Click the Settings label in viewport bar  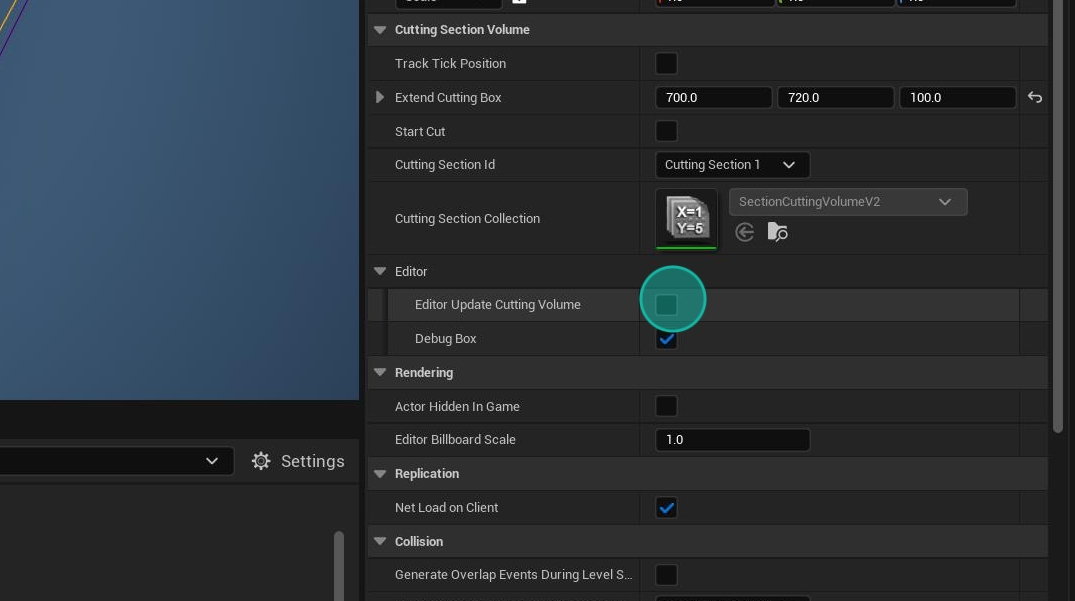click(x=313, y=461)
